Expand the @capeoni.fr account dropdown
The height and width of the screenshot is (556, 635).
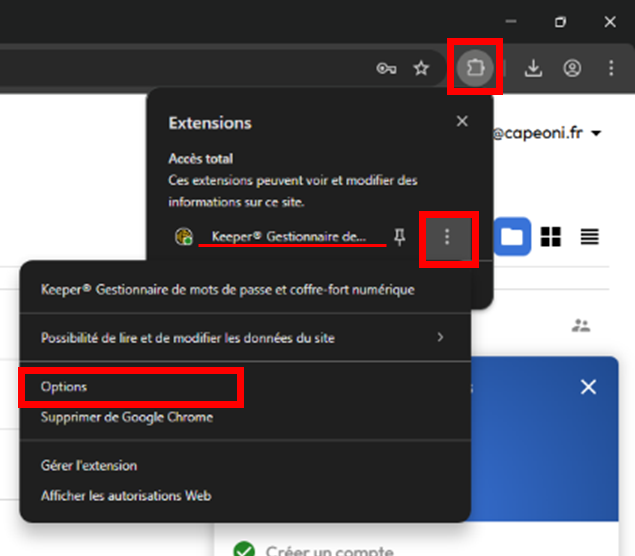tap(596, 133)
